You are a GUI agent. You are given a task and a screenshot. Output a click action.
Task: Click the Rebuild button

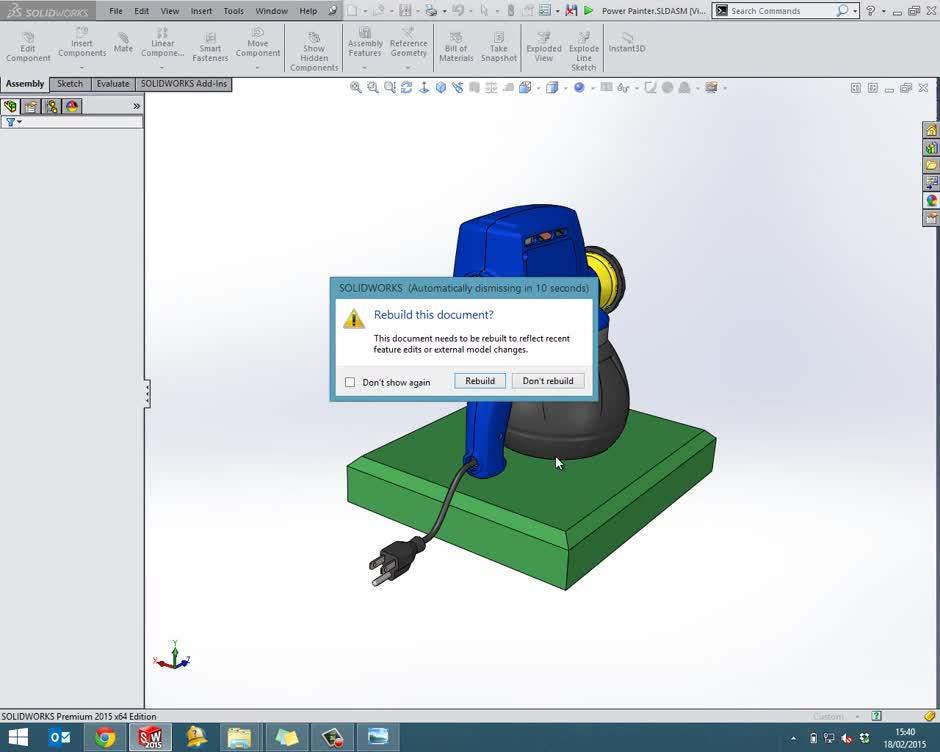pos(480,381)
